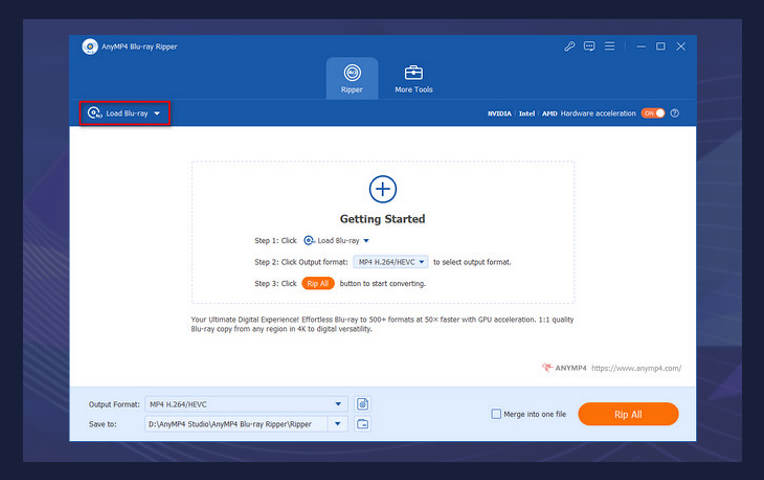Toggle hardware acceleration switch off

coord(653,113)
